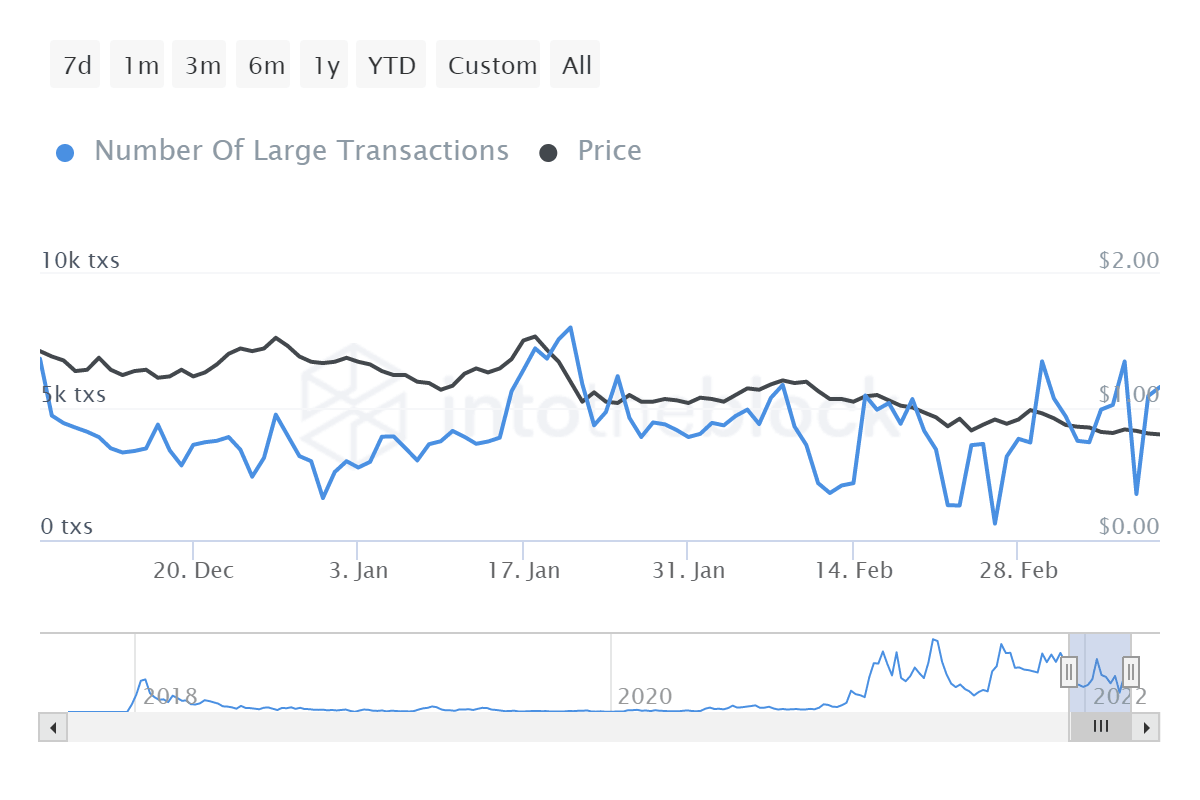Hide the blue transactions line via its legend

[300, 150]
